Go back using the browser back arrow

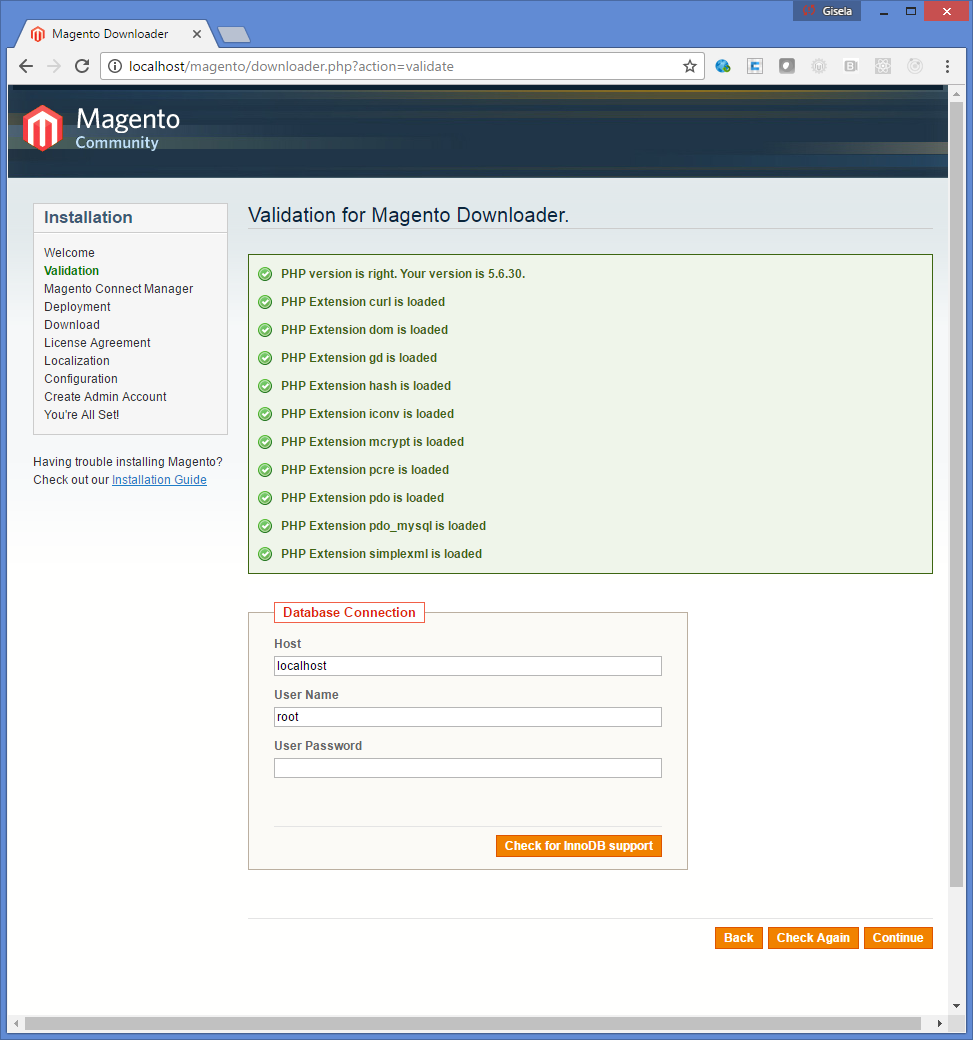click(26, 66)
